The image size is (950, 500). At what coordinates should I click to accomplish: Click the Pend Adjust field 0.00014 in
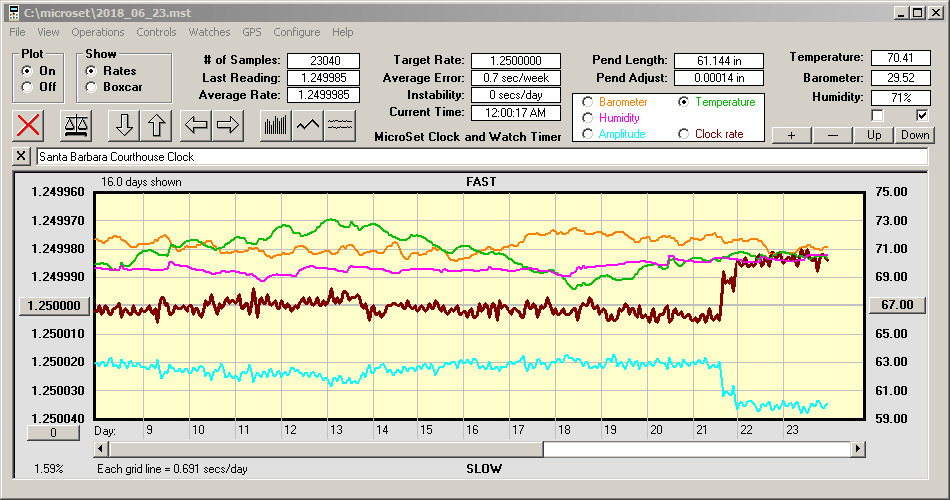pos(719,78)
